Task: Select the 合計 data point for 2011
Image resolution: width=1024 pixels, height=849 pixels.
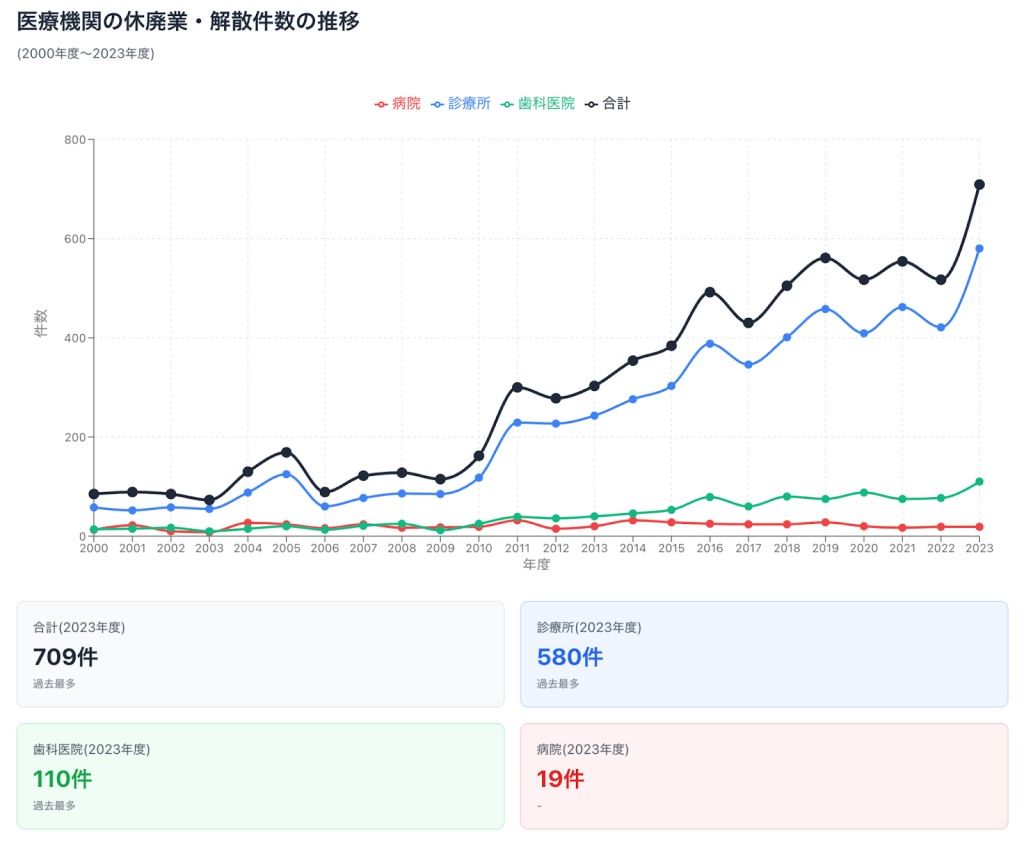Action: click(x=517, y=387)
